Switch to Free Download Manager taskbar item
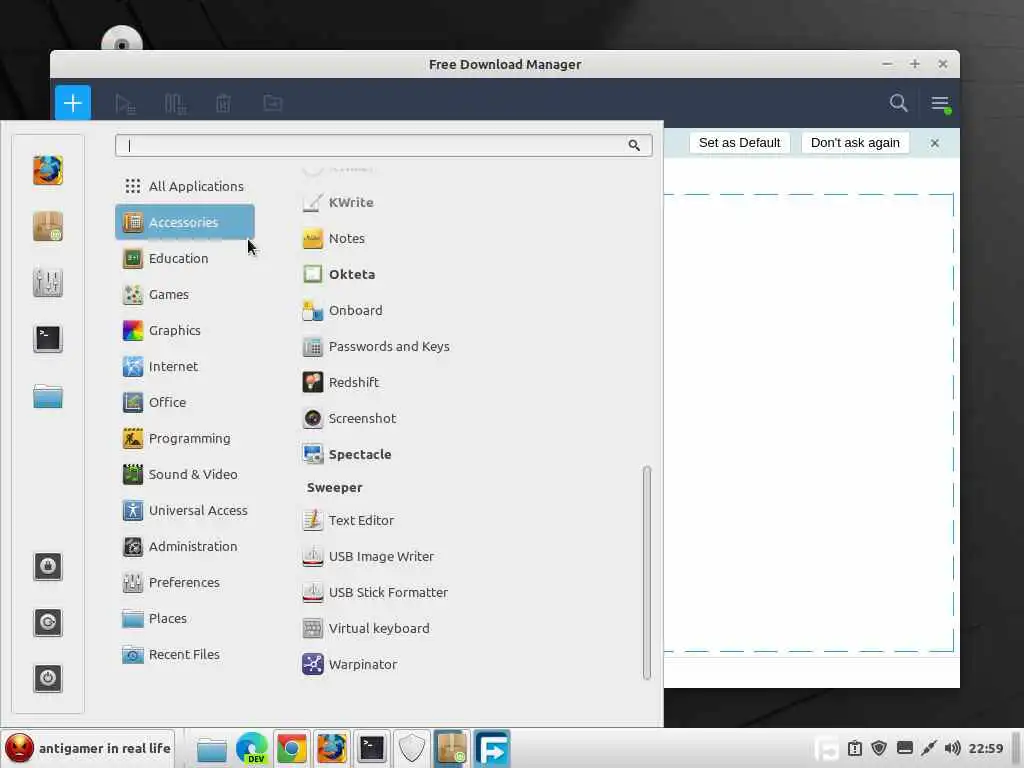This screenshot has height=768, width=1024. tap(492, 748)
